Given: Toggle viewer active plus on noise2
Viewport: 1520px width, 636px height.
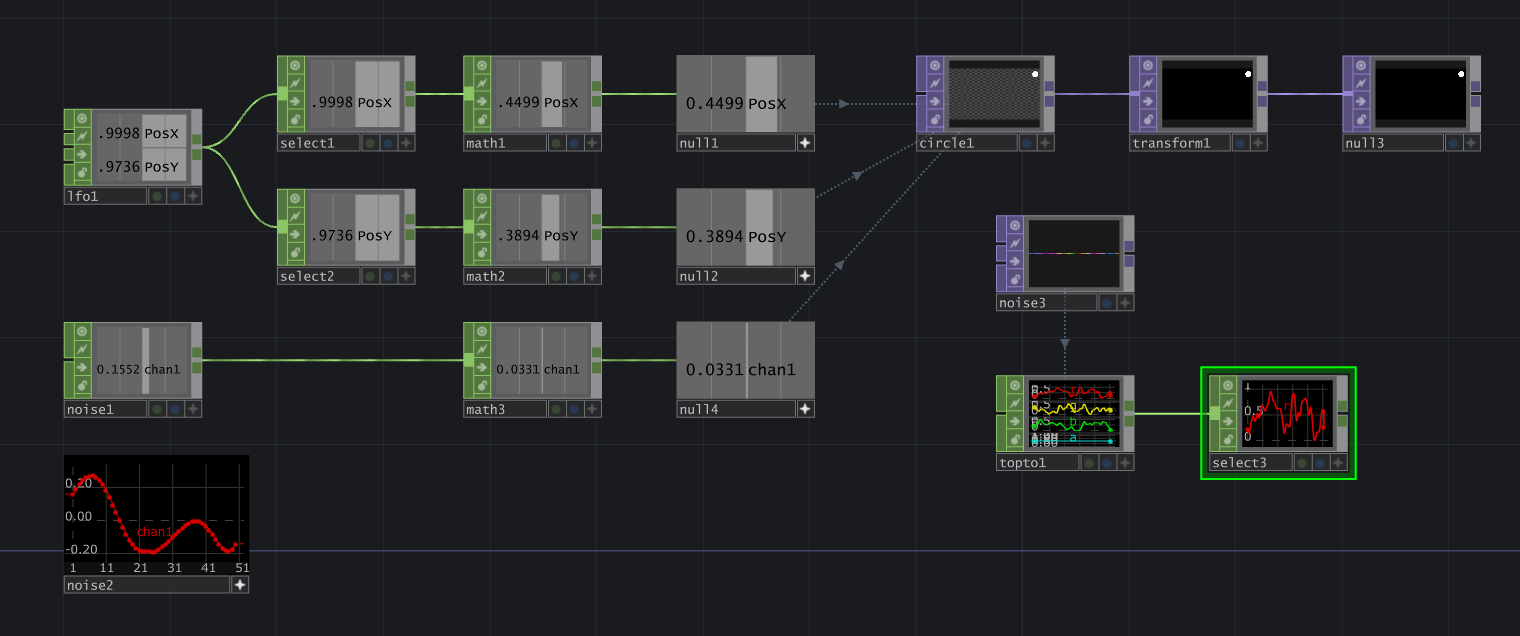Looking at the screenshot, I should pos(240,585).
